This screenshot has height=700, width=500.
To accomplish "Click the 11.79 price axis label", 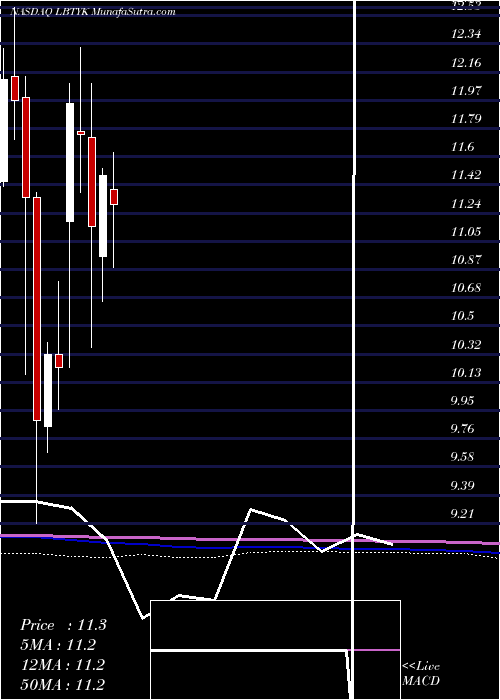I will click(x=466, y=119).
